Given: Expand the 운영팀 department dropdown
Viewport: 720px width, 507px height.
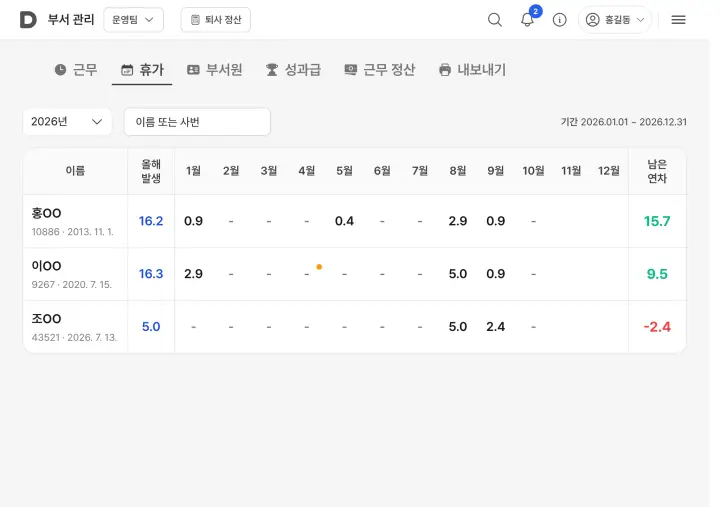Looking at the screenshot, I should pos(133,20).
